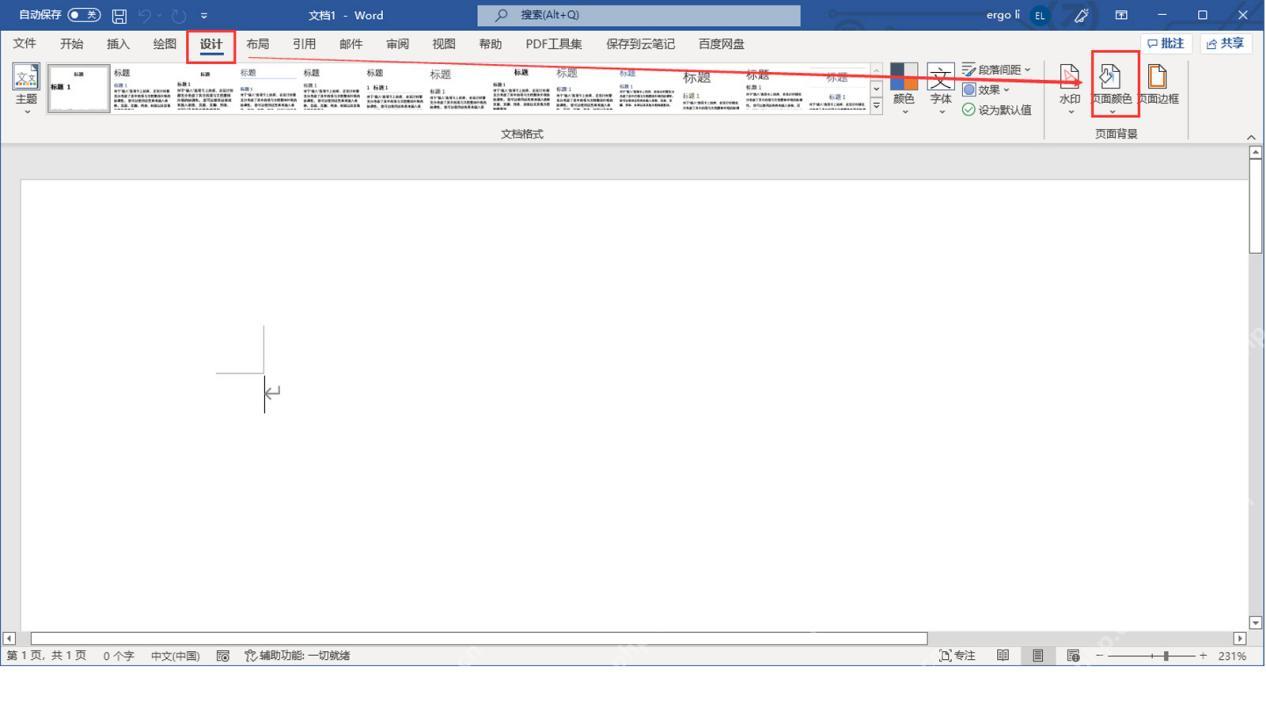The height and width of the screenshot is (712, 1266).
Task: Enable 专注 Focus mode
Action: click(x=957, y=656)
